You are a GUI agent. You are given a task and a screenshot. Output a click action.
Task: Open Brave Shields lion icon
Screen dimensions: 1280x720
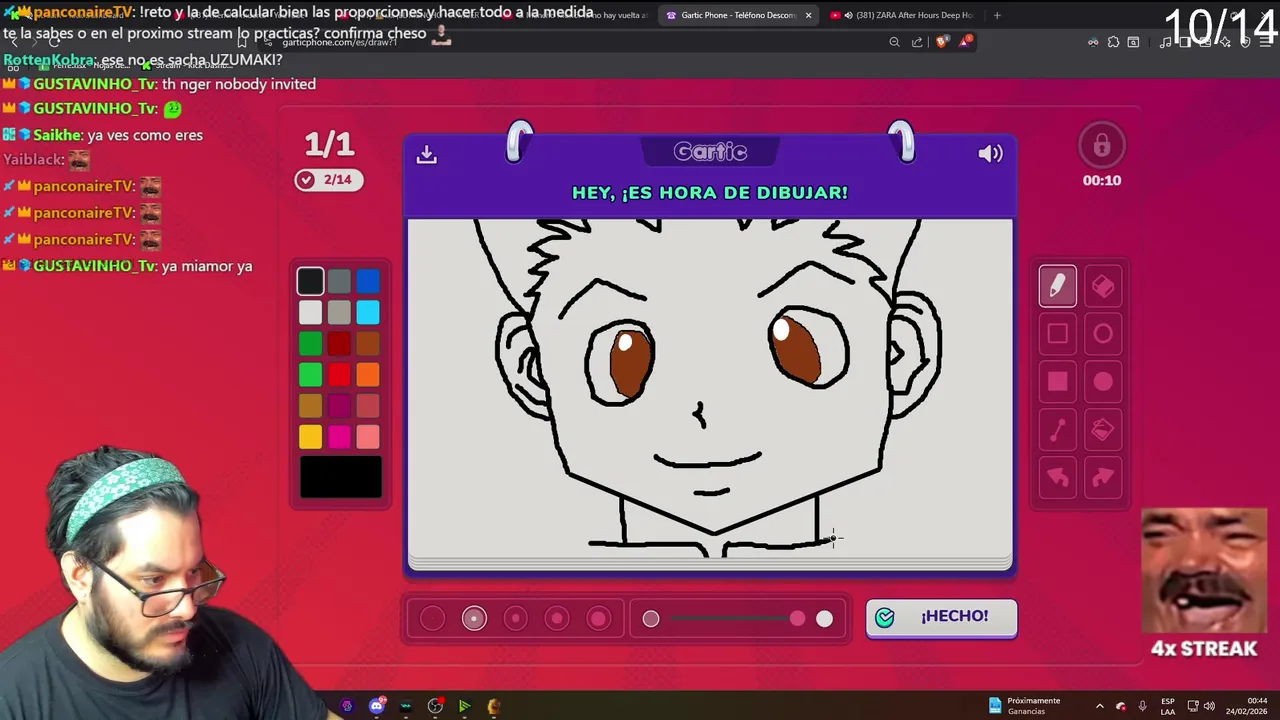point(940,42)
